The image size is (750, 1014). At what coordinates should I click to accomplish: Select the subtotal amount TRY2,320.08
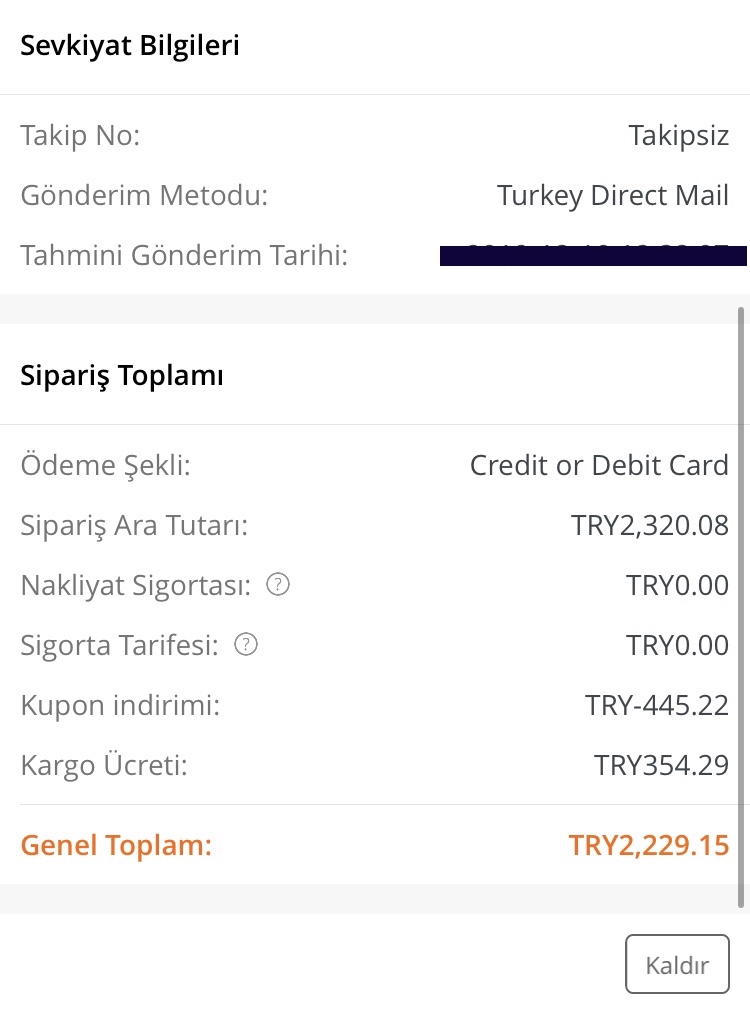(x=650, y=525)
